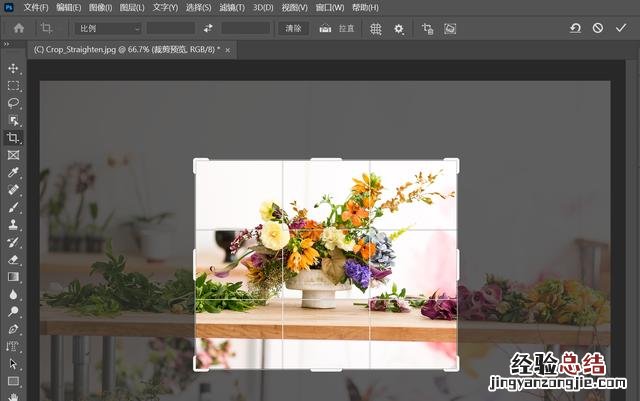Image resolution: width=640 pixels, height=401 pixels.
Task: Toggle the content-aware fill crop option
Action: (450, 29)
